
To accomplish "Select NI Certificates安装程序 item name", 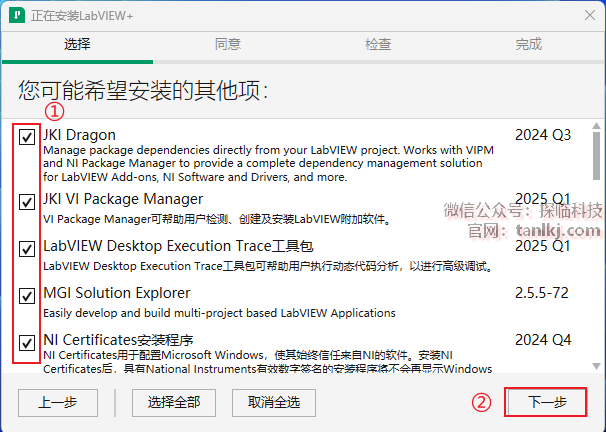I will (118, 340).
